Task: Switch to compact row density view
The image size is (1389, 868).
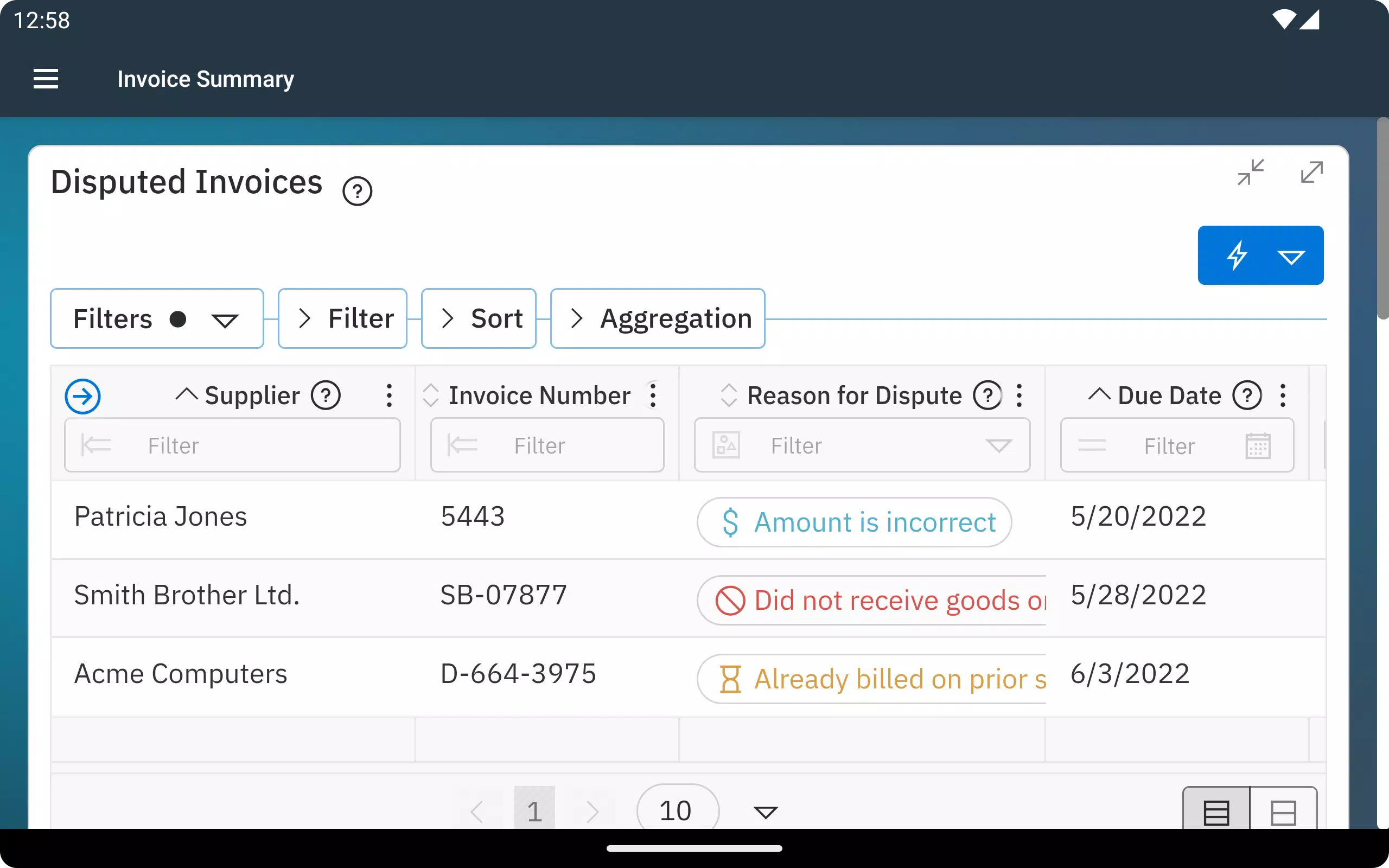Action: (1216, 812)
